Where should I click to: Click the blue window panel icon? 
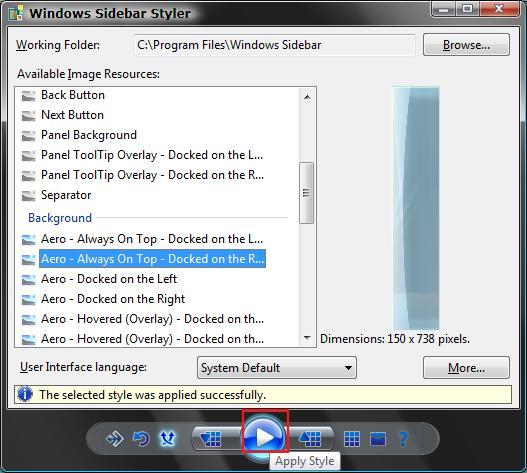pos(378,439)
